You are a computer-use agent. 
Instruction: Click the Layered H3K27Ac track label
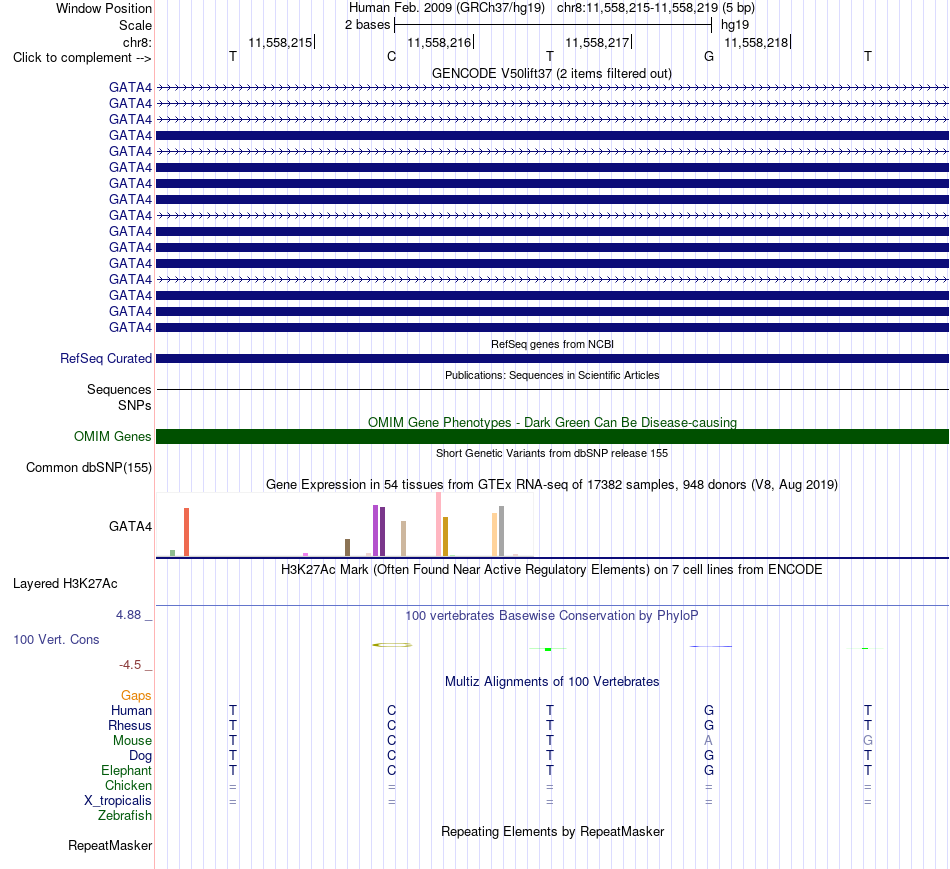(65, 584)
